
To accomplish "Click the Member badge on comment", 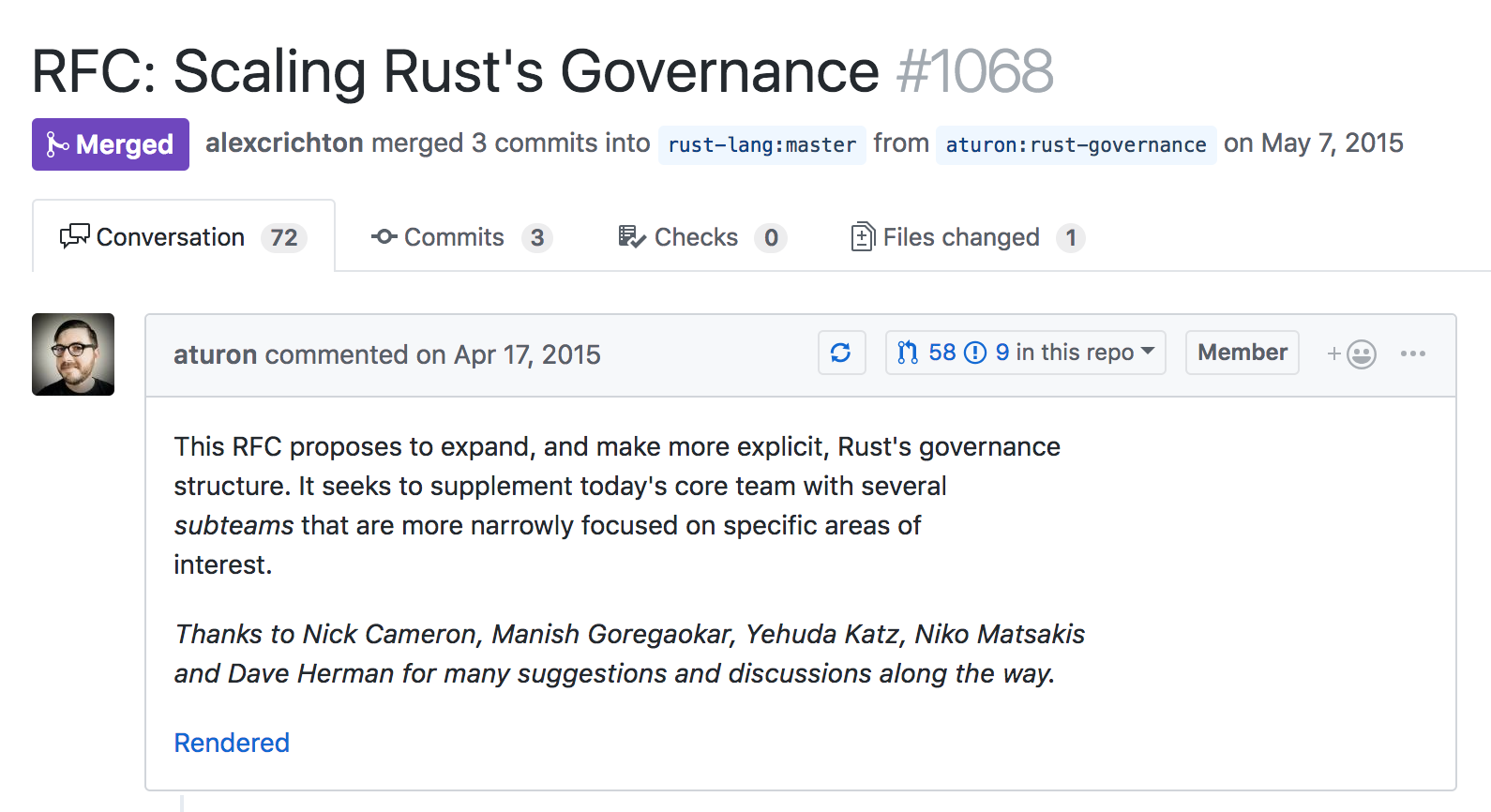I will (1242, 353).
